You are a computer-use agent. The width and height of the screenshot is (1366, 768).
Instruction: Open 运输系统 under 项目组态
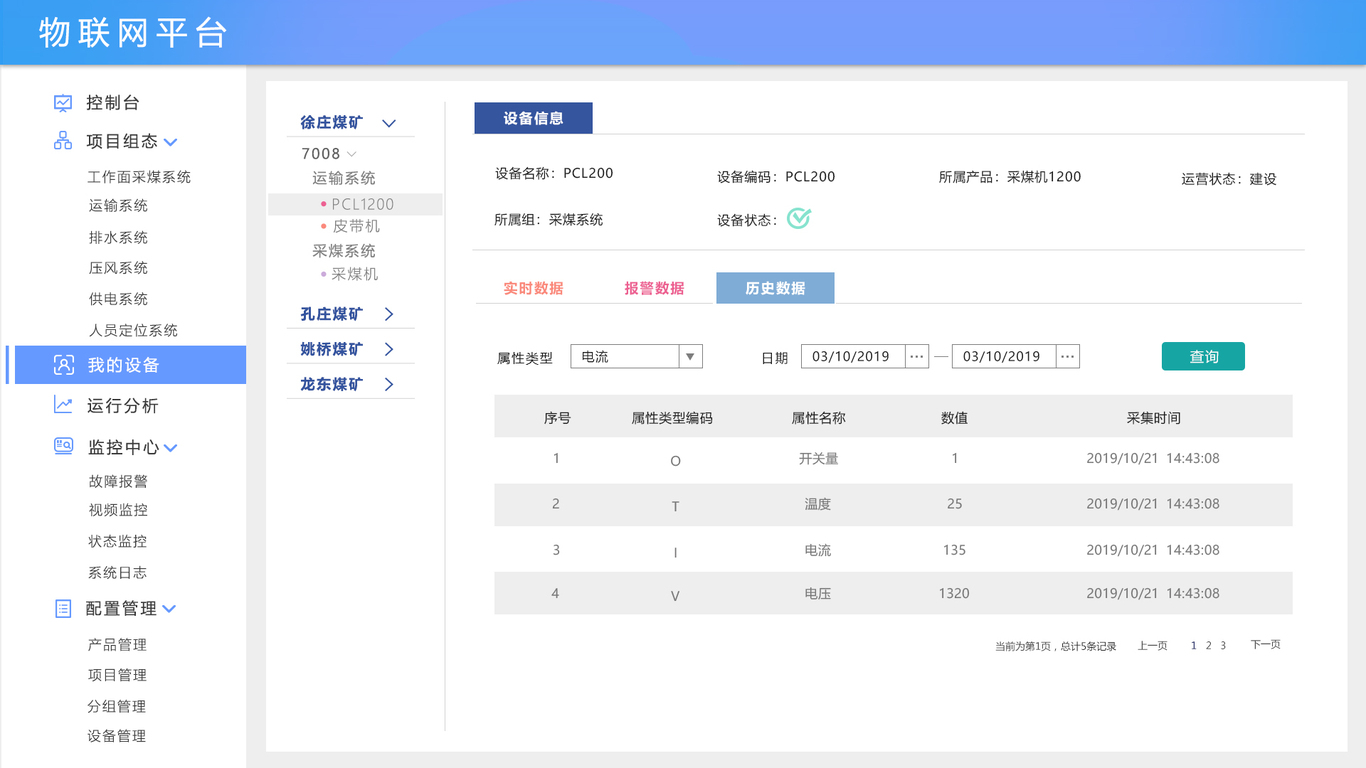click(x=118, y=205)
